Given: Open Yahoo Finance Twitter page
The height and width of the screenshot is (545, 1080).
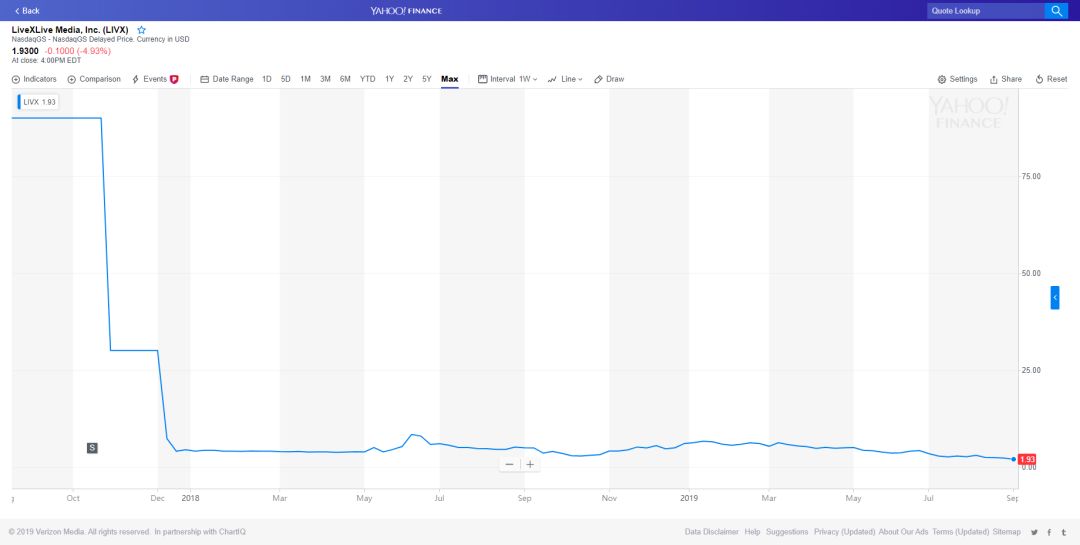Looking at the screenshot, I should [x=1035, y=532].
